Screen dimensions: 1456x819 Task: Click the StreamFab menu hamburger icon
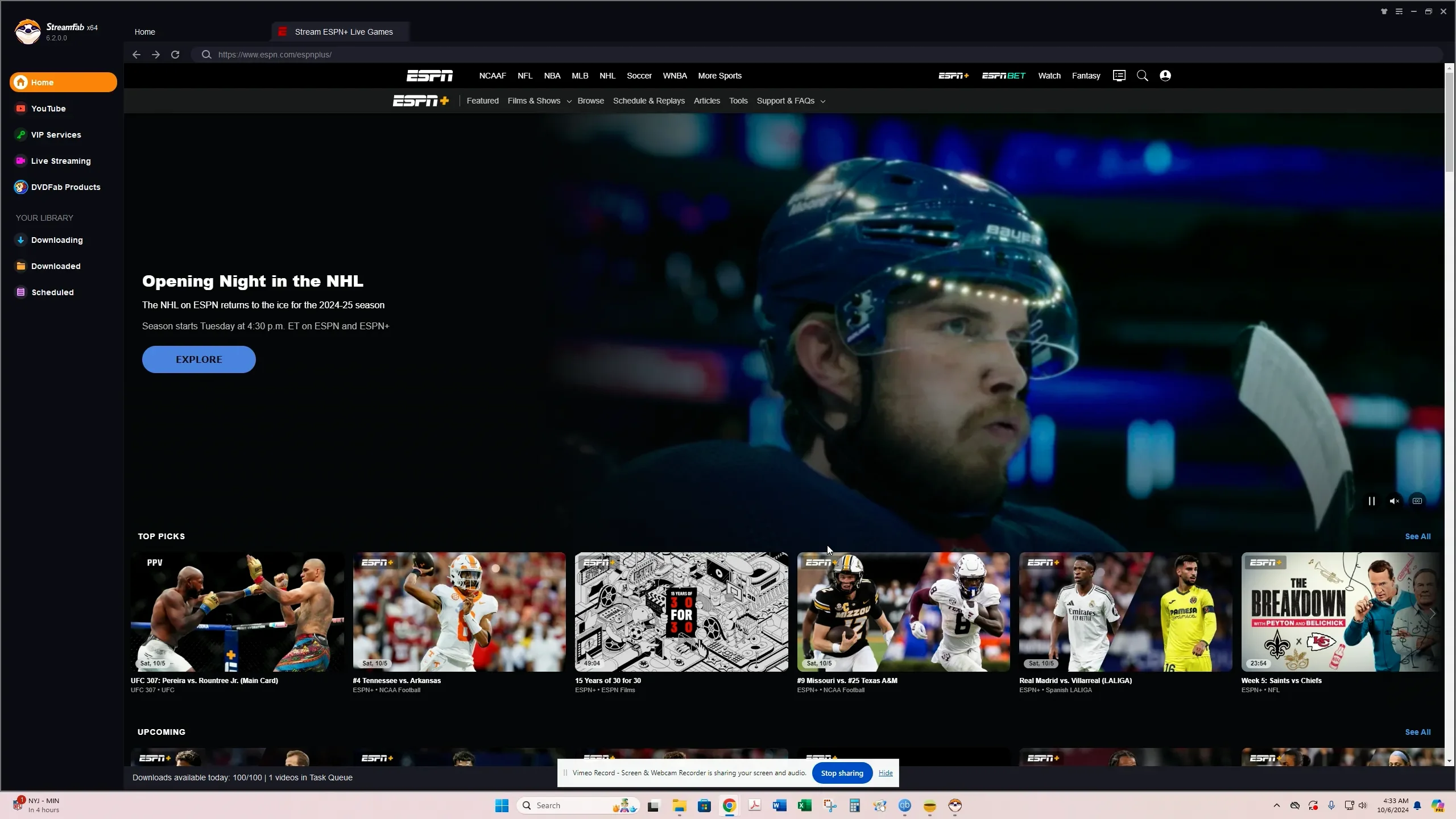1399,11
